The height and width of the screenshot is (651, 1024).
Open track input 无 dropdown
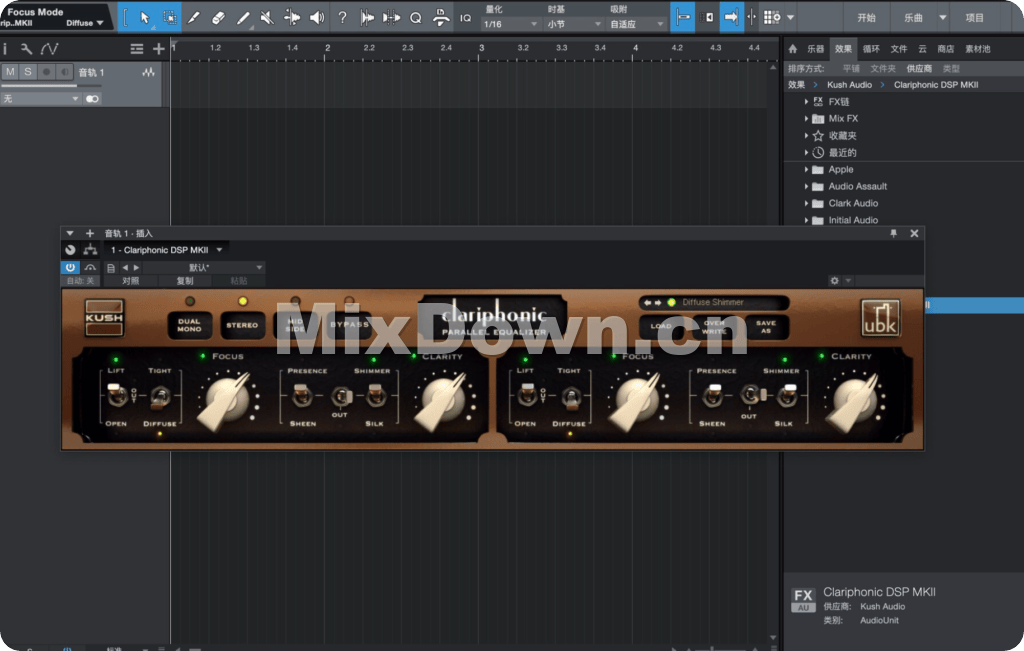pyautogui.click(x=40, y=99)
